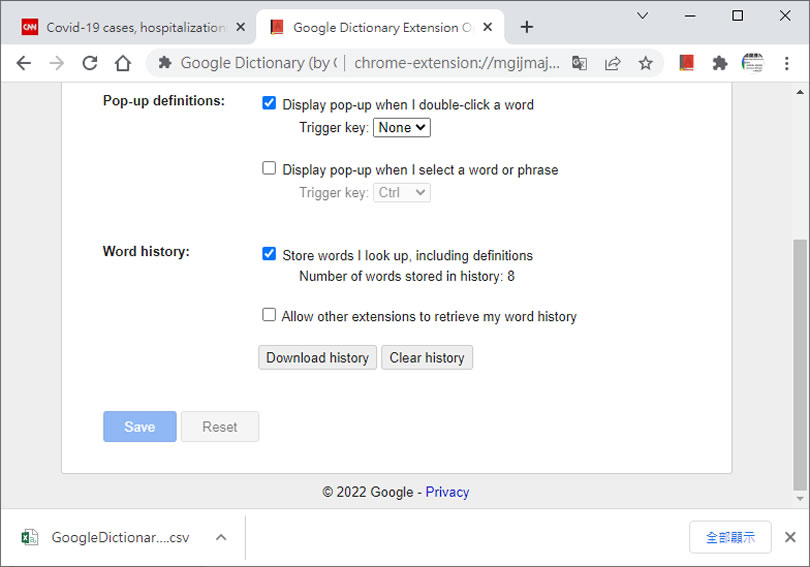Click the page vertical scrollbar thumb

click(800, 365)
